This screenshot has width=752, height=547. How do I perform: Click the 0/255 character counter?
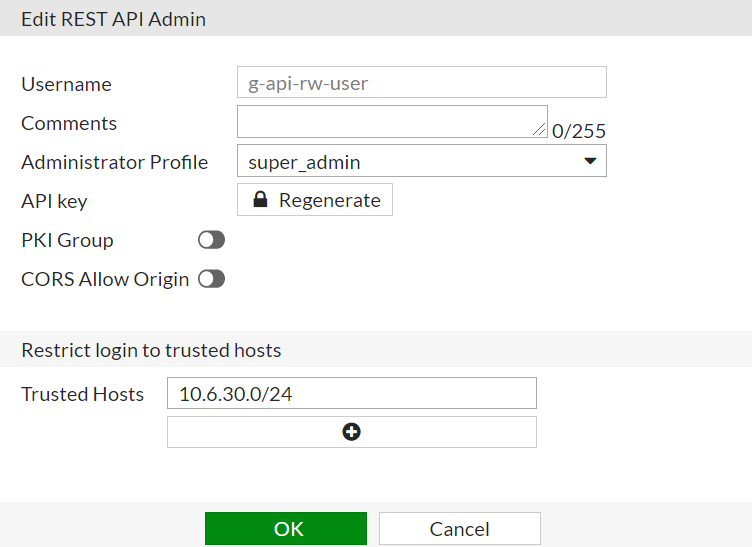tap(579, 131)
